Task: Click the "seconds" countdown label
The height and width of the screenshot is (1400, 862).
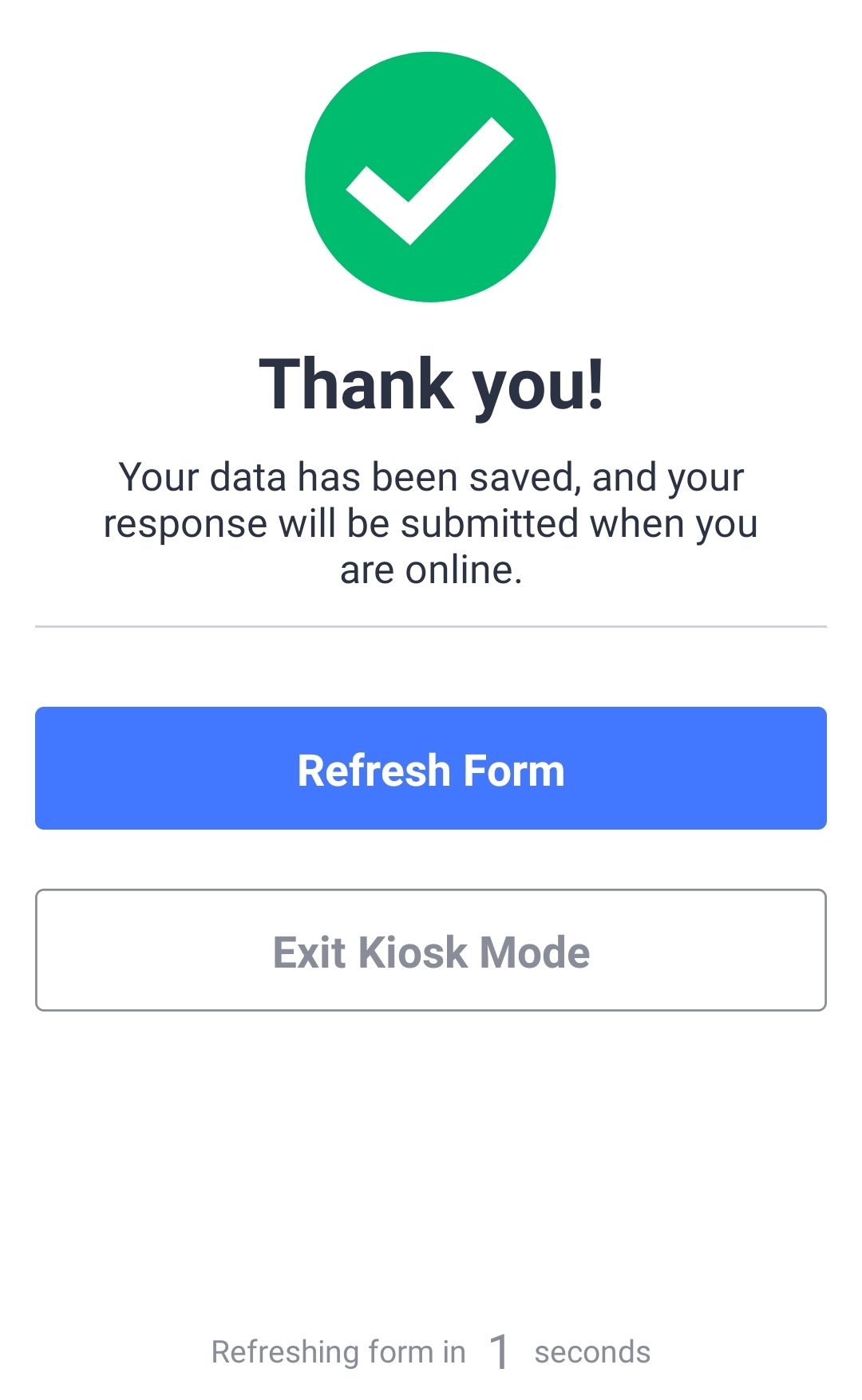Action: [x=592, y=1353]
